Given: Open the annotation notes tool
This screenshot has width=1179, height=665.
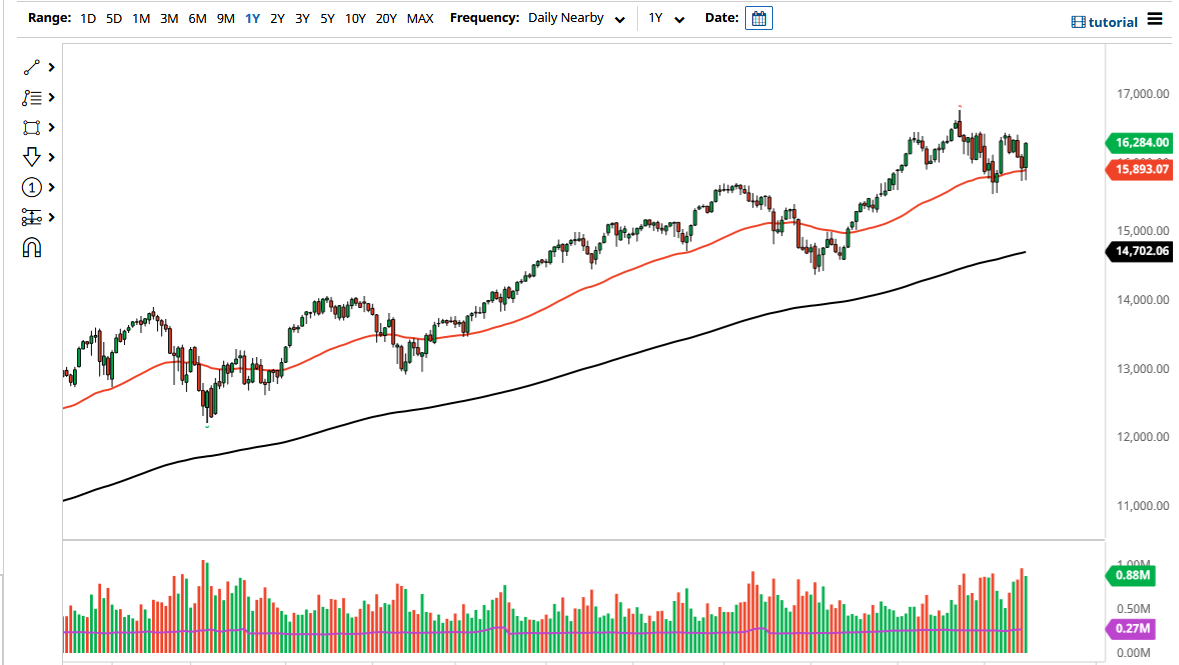Looking at the screenshot, I should (x=30, y=97).
